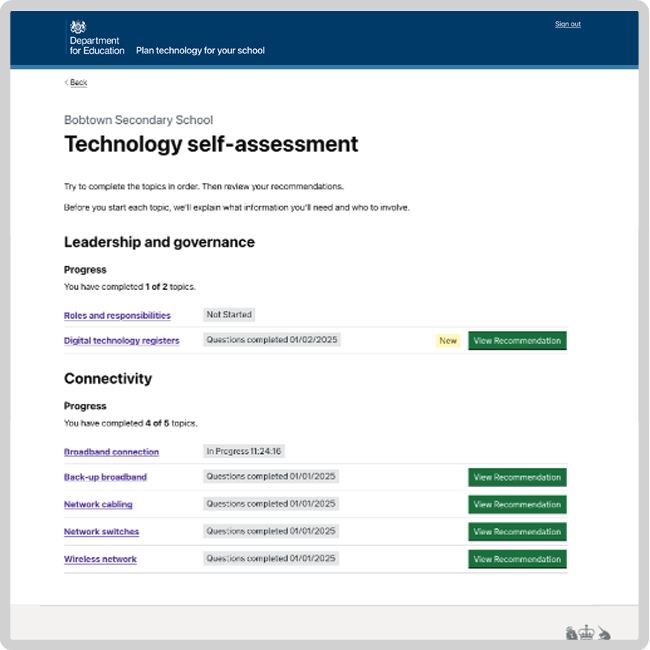Open the Back-up broadband topic
650x650 pixels.
click(105, 477)
